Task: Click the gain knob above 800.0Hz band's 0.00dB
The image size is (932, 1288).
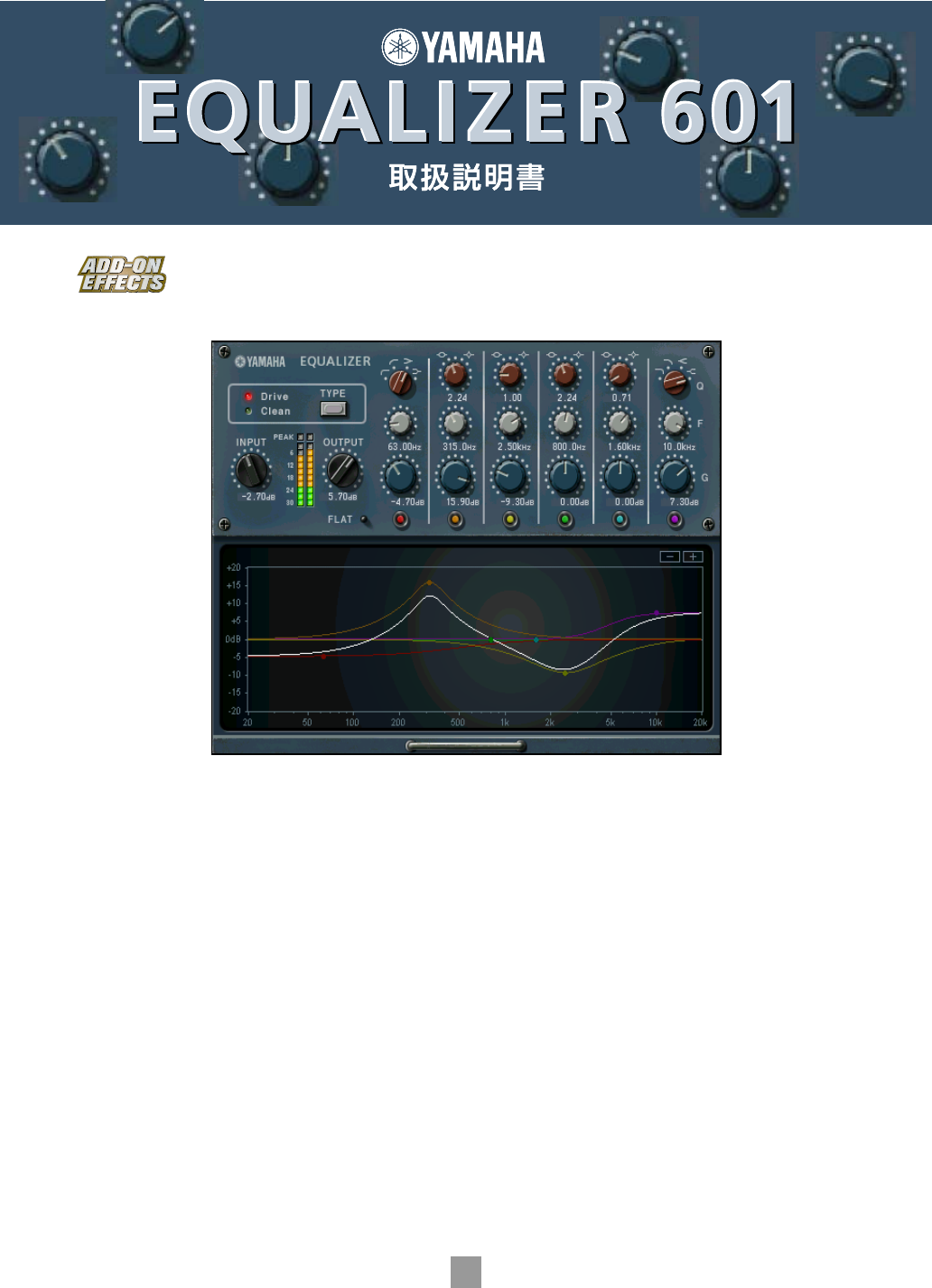Action: click(565, 476)
